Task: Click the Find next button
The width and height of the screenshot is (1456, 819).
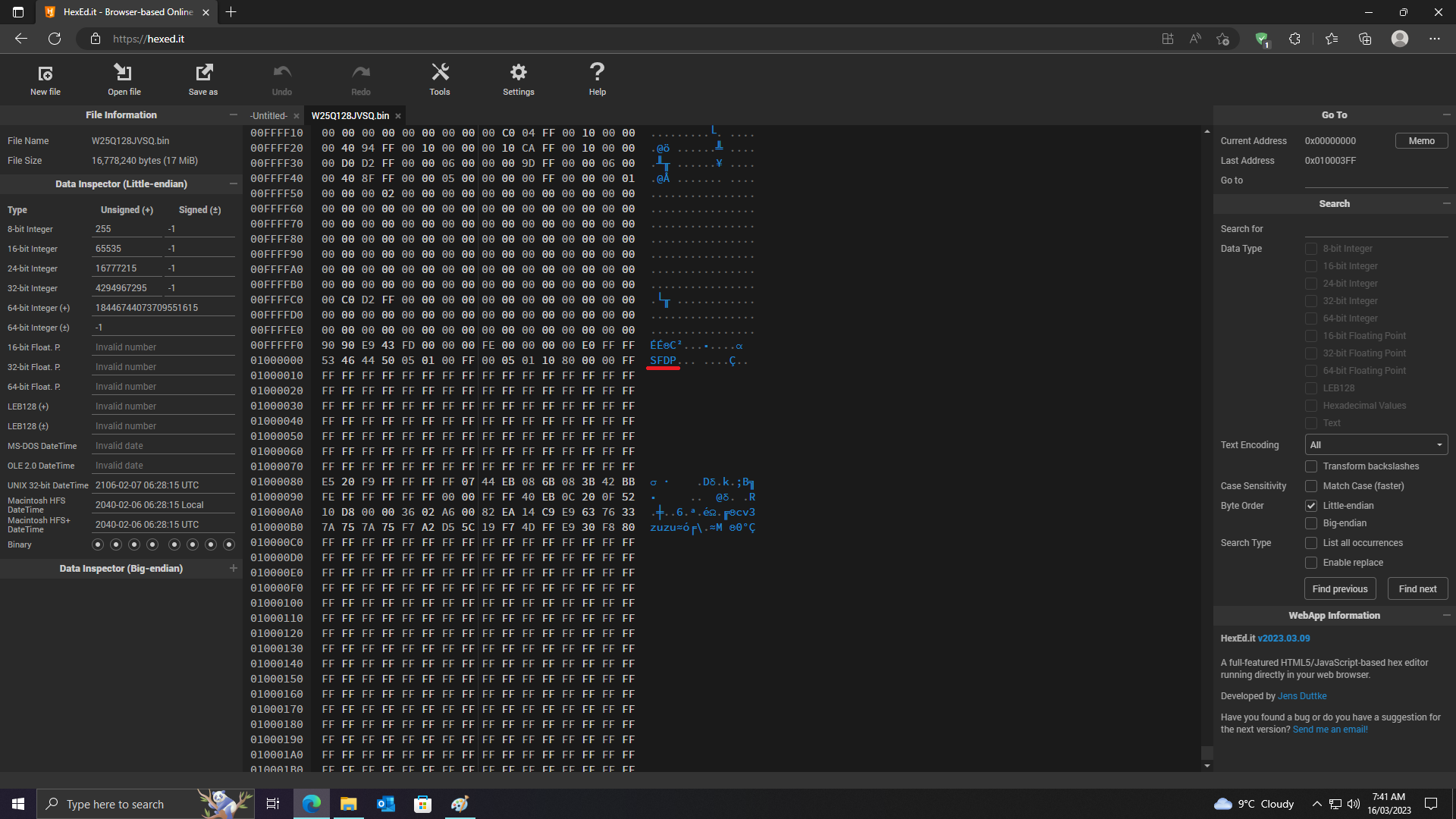Action: (1417, 589)
